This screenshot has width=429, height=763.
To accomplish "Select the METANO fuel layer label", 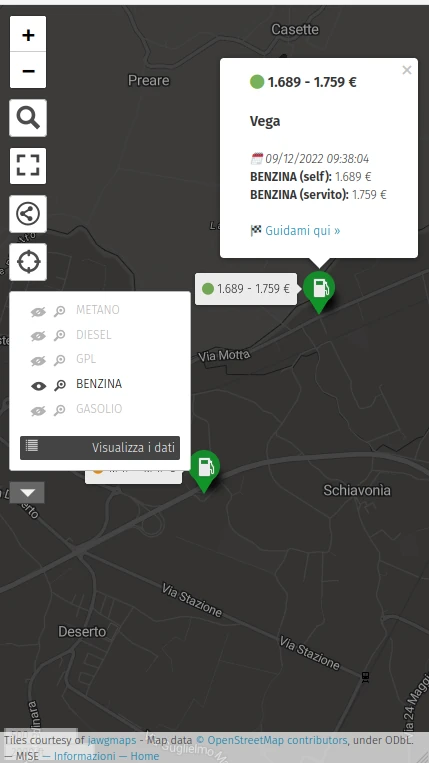I will pyautogui.click(x=98, y=310).
